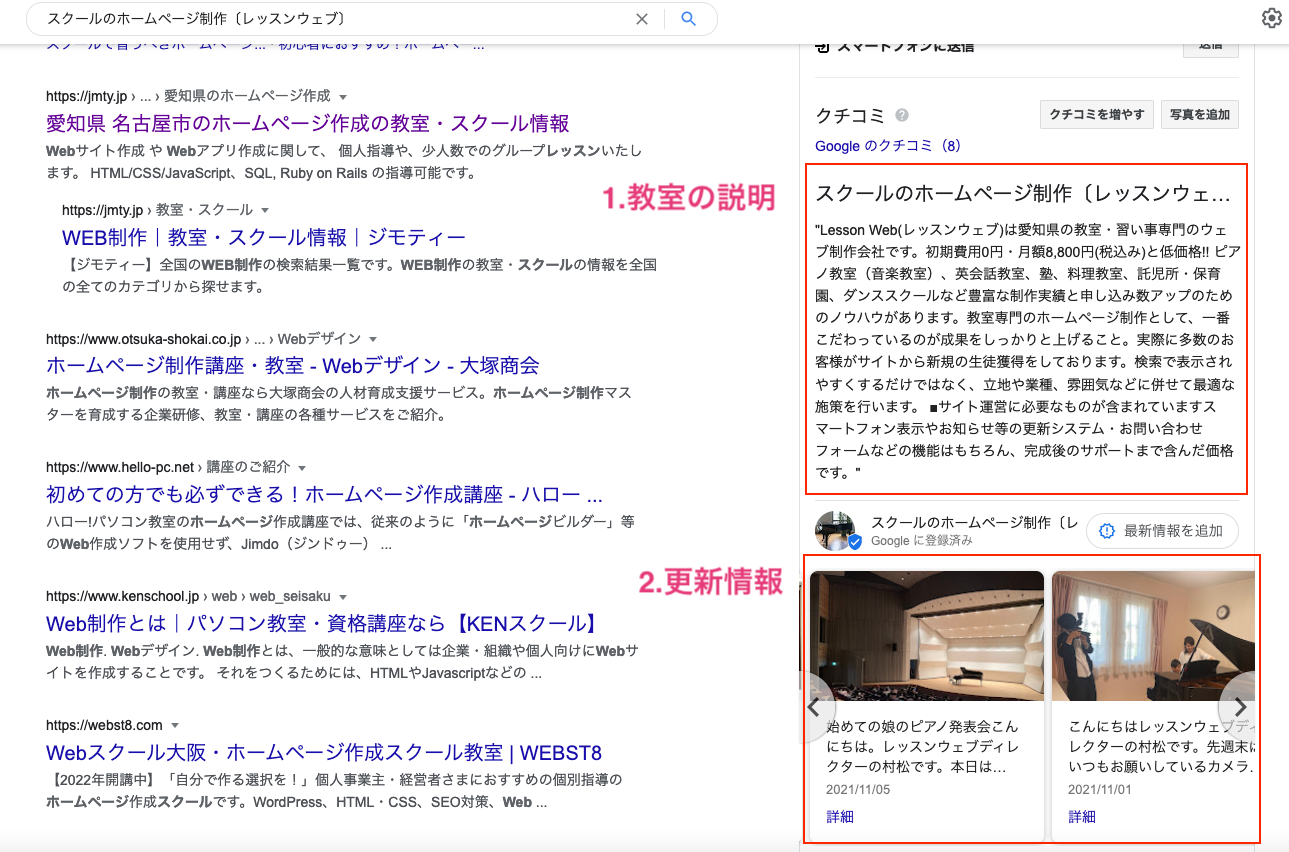This screenshot has height=852, width=1289.
Task: Click the business profile avatar
Action: pyautogui.click(x=835, y=531)
